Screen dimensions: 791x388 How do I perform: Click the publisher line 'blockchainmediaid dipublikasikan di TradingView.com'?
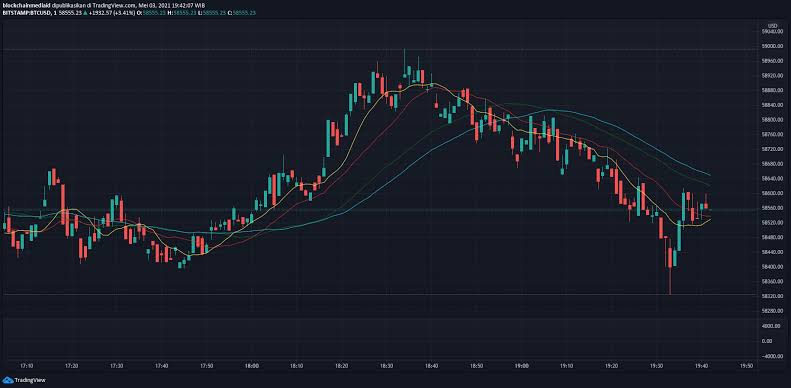(69, 5)
